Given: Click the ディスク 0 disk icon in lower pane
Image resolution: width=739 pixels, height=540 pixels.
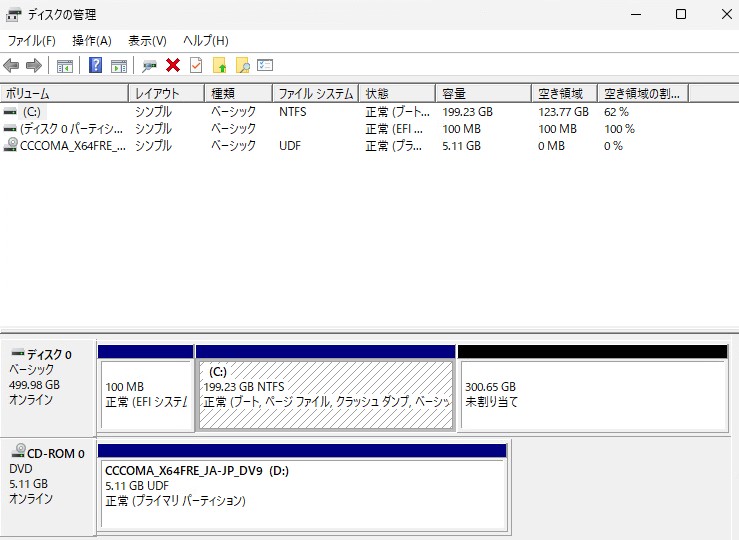Looking at the screenshot, I should click(18, 352).
